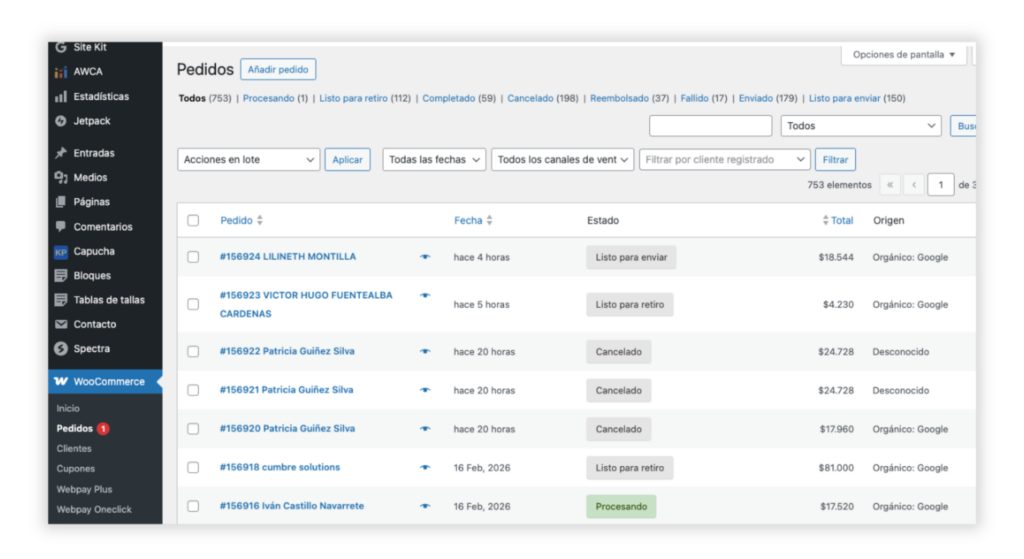Open WooCommerce Clientes submenu item
The image size is (1024, 559).
coord(74,449)
